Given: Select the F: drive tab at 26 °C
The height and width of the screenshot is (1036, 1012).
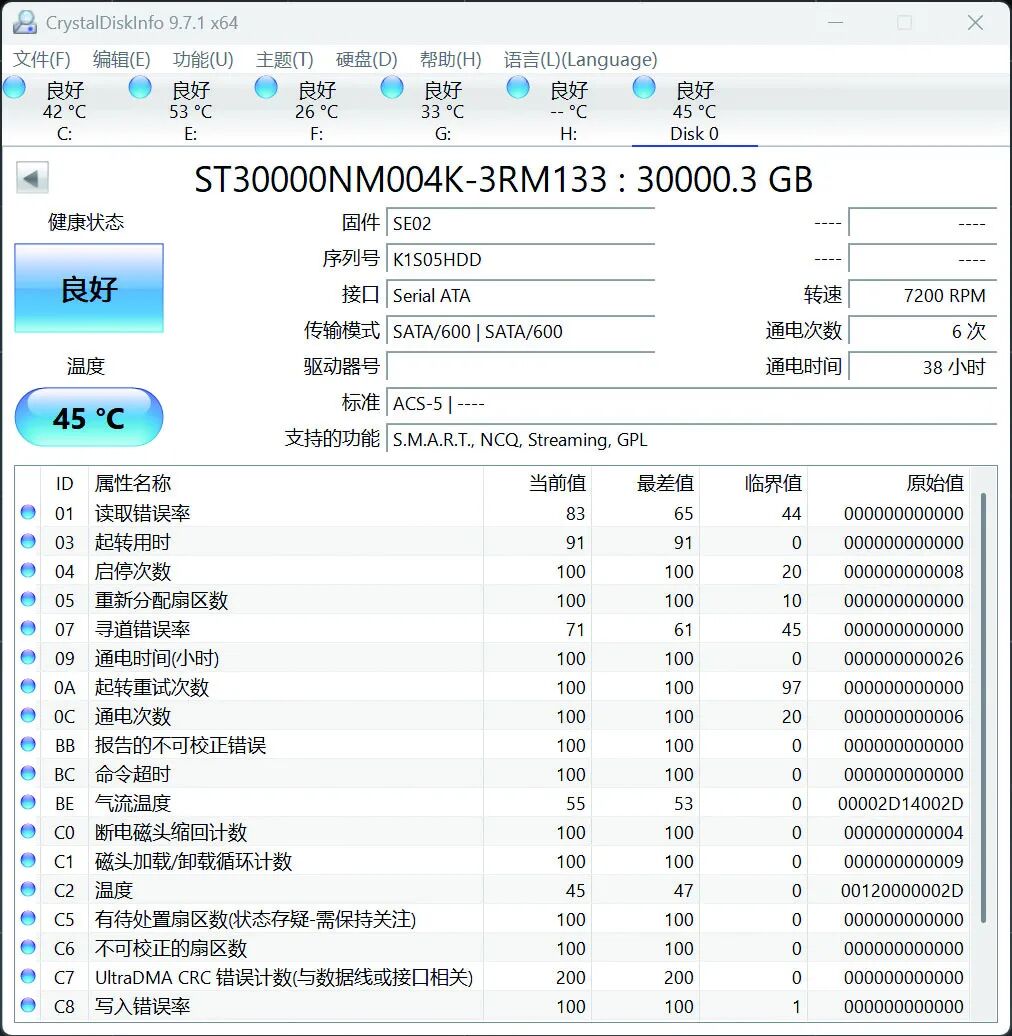Looking at the screenshot, I should click(x=316, y=110).
